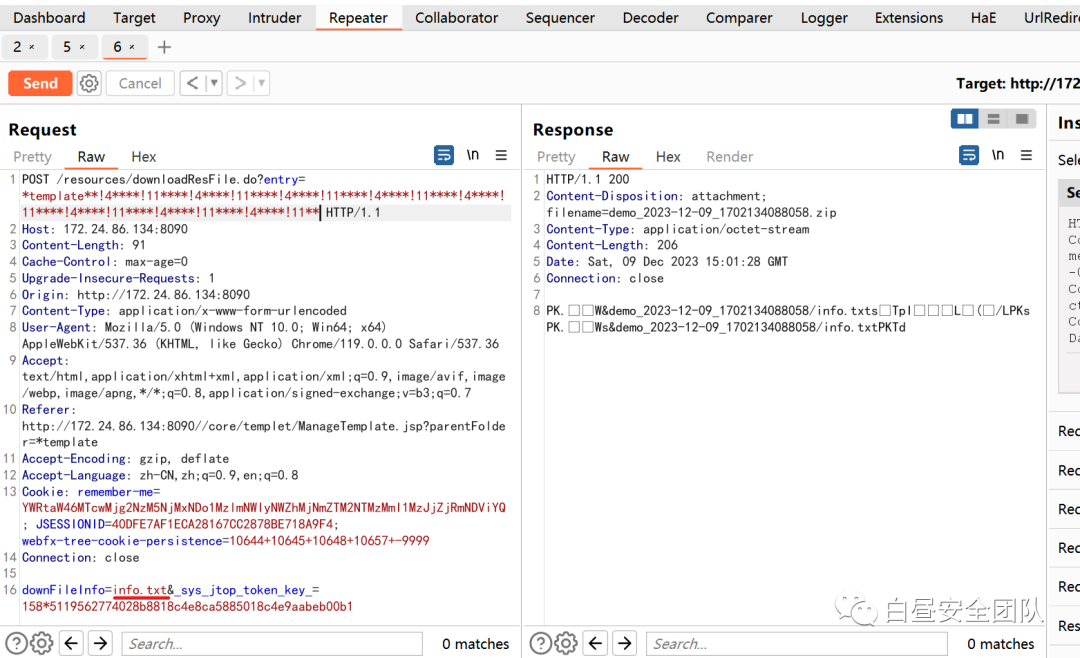The width and height of the screenshot is (1080, 658).
Task: Select Request Raw view tab
Action: pyautogui.click(x=91, y=156)
